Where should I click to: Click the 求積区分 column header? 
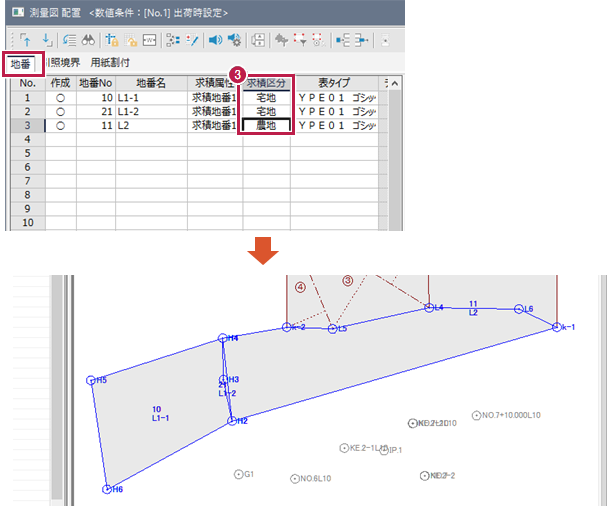(267, 83)
